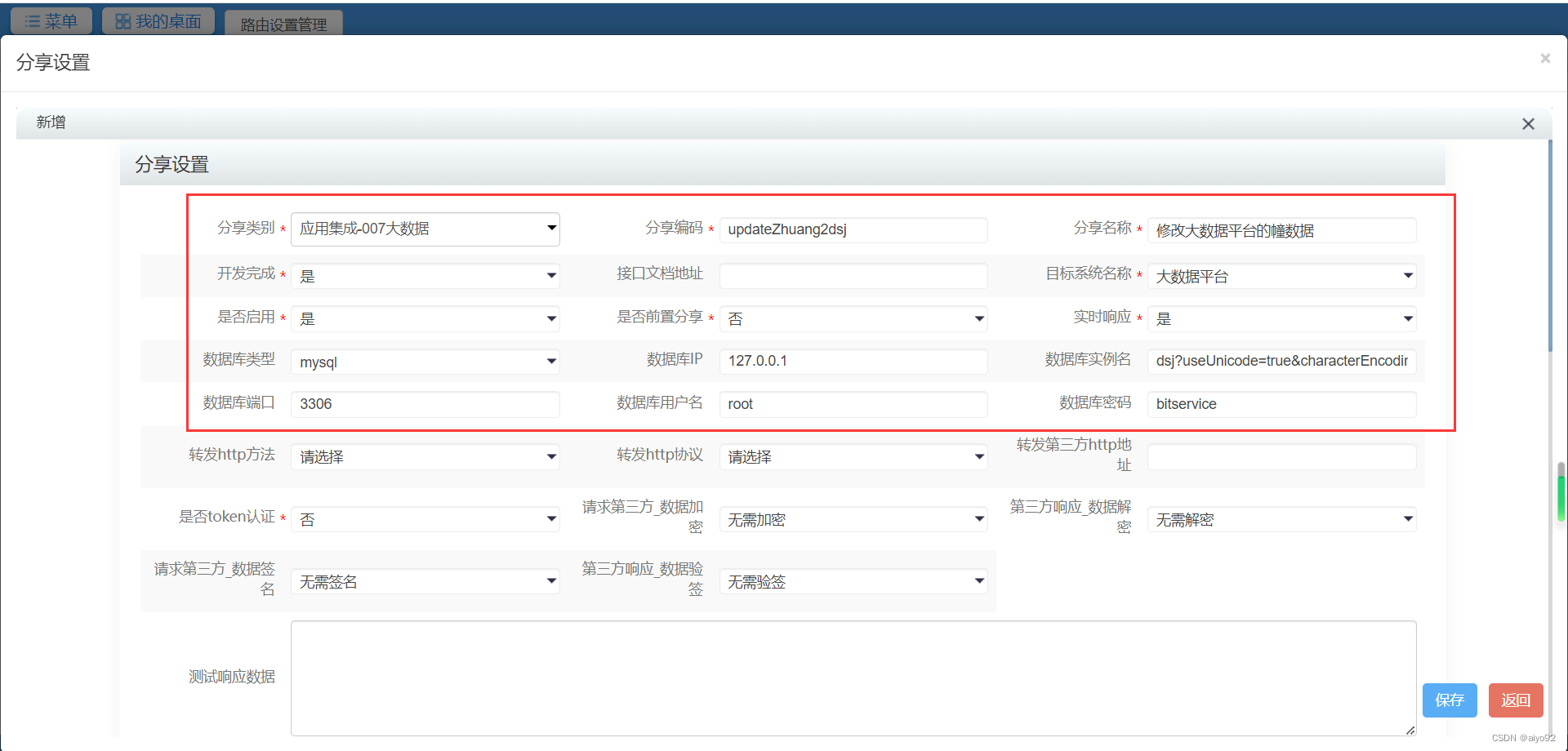Open the 数据库类型 mysql dropdown

click(x=425, y=362)
